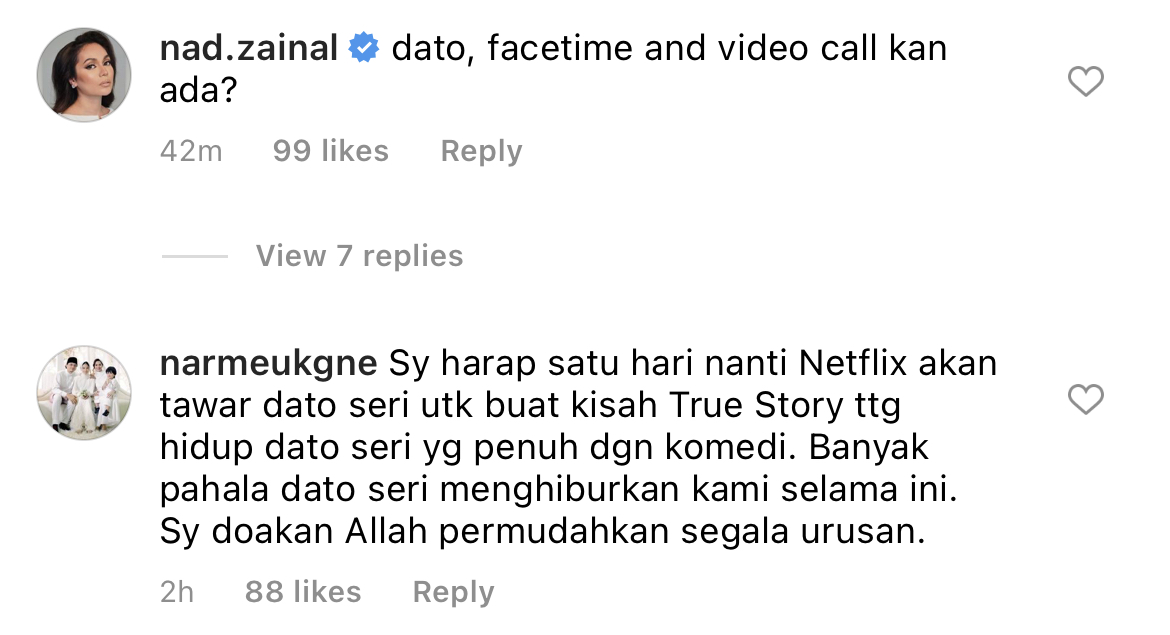
Task: Tap the verified badge beside nad.zainal
Action: (364, 49)
